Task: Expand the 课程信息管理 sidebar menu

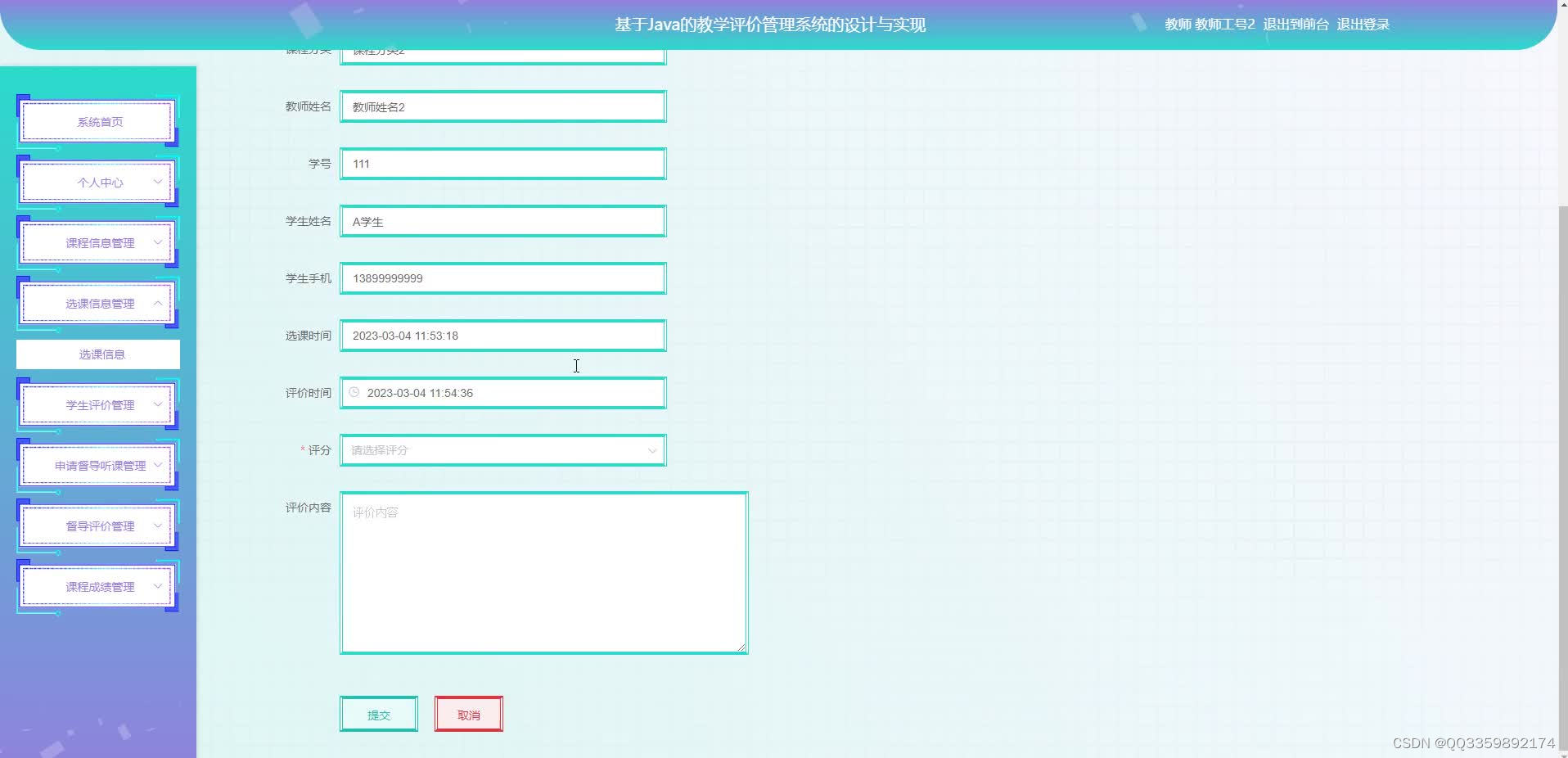Action: pyautogui.click(x=98, y=243)
